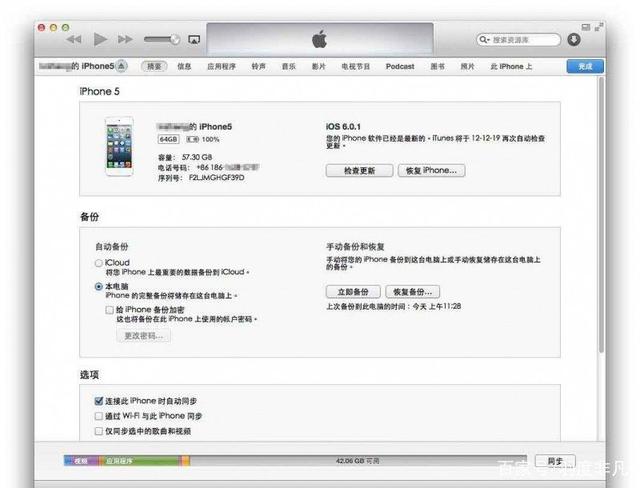Toggle 连接此 iPhone 时自动同步 checkbox
This screenshot has height=488, width=640.
(x=98, y=400)
